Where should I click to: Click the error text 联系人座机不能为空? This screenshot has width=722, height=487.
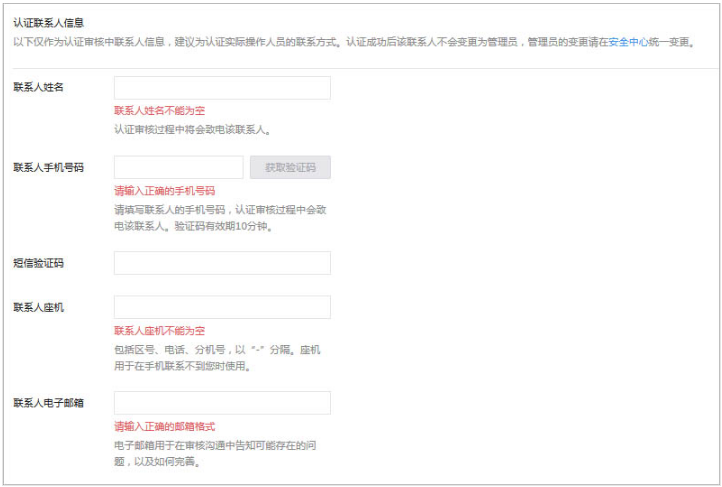[x=159, y=330]
